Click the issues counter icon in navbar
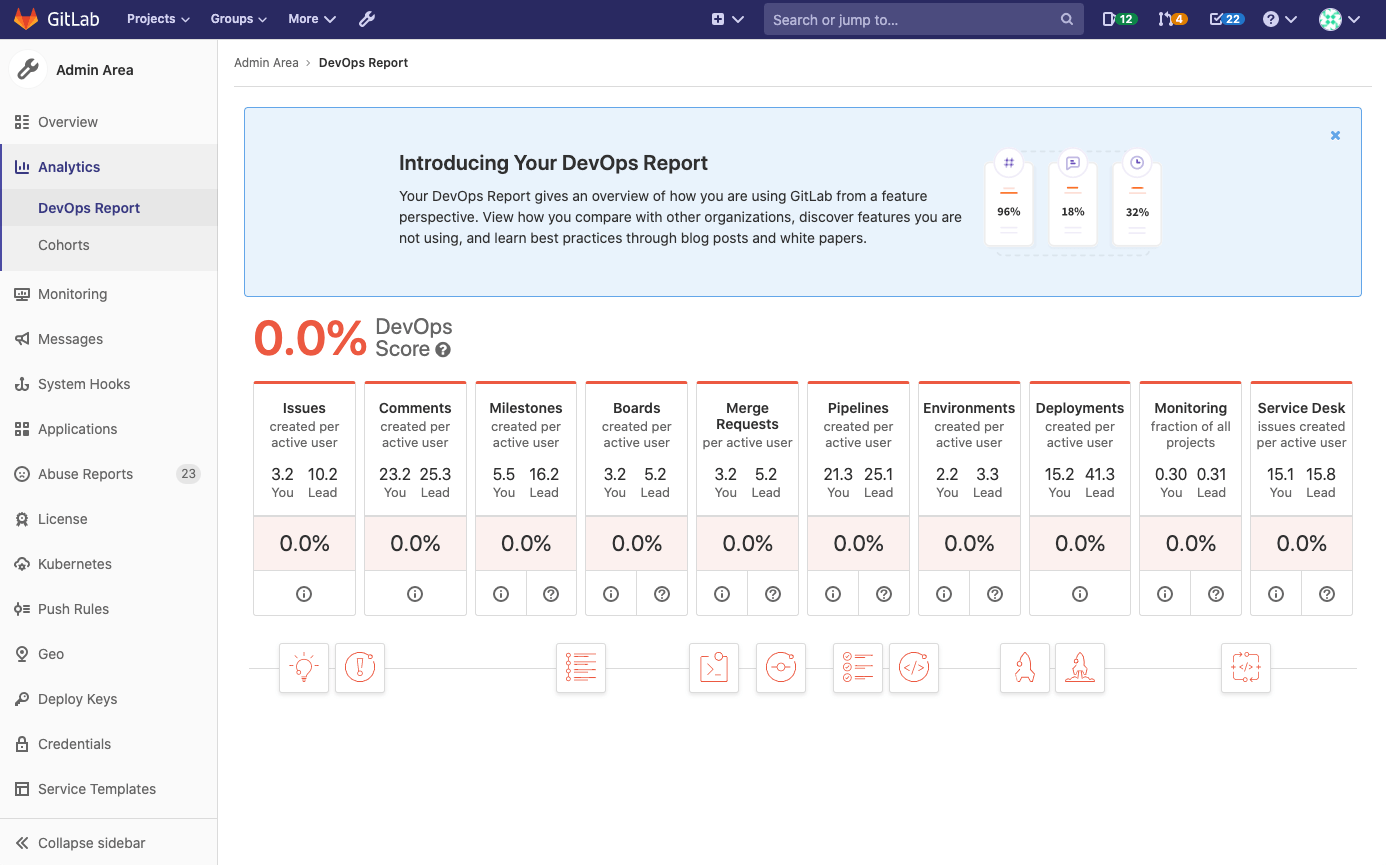The width and height of the screenshot is (1386, 865). coord(1119,19)
